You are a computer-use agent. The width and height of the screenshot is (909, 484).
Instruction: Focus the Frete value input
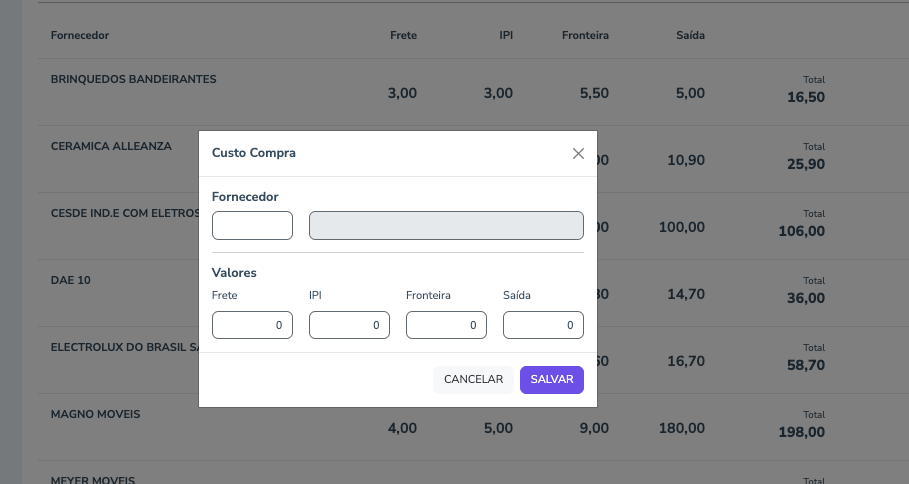(x=252, y=325)
